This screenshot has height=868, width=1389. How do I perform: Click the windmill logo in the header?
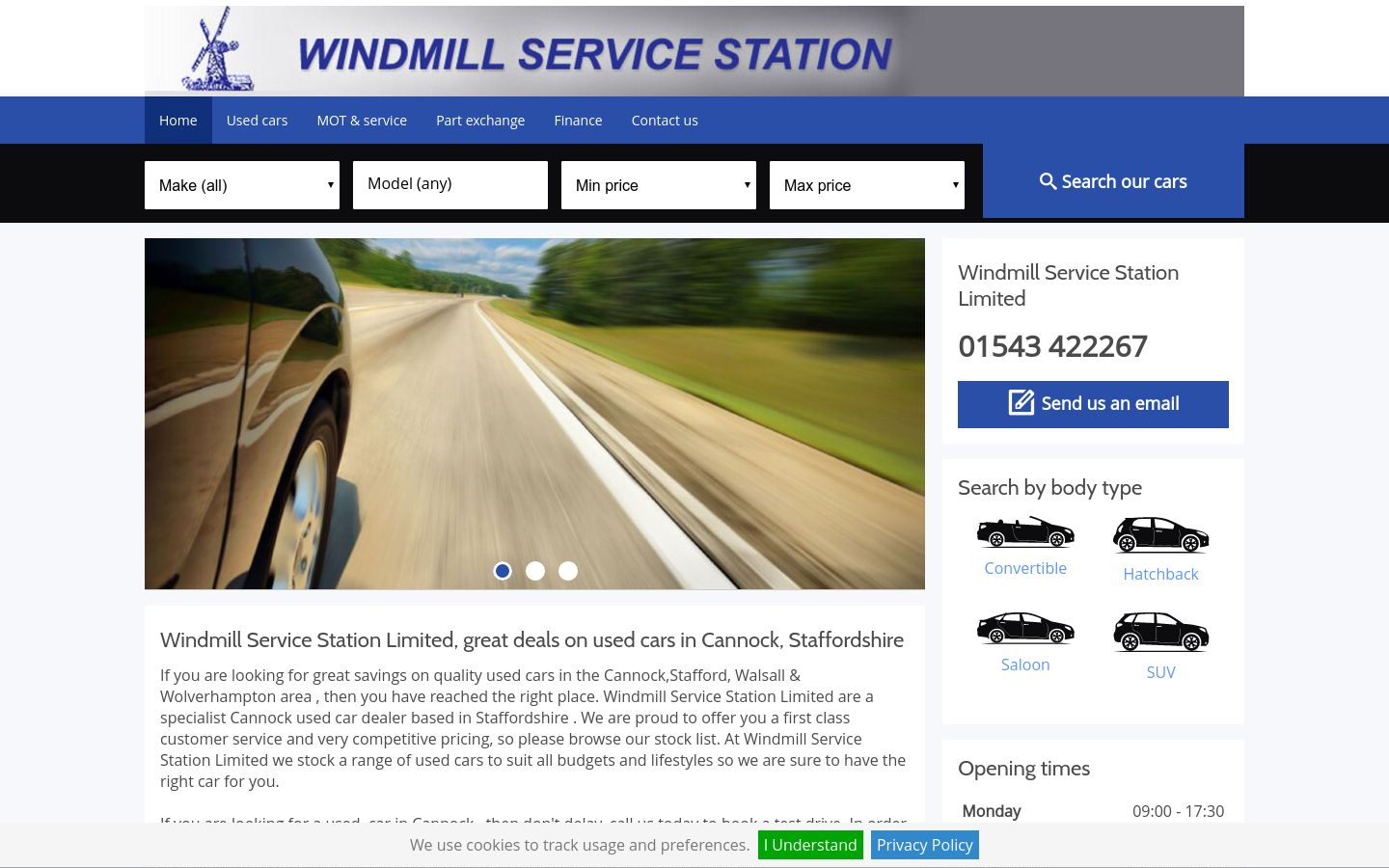coord(218,50)
